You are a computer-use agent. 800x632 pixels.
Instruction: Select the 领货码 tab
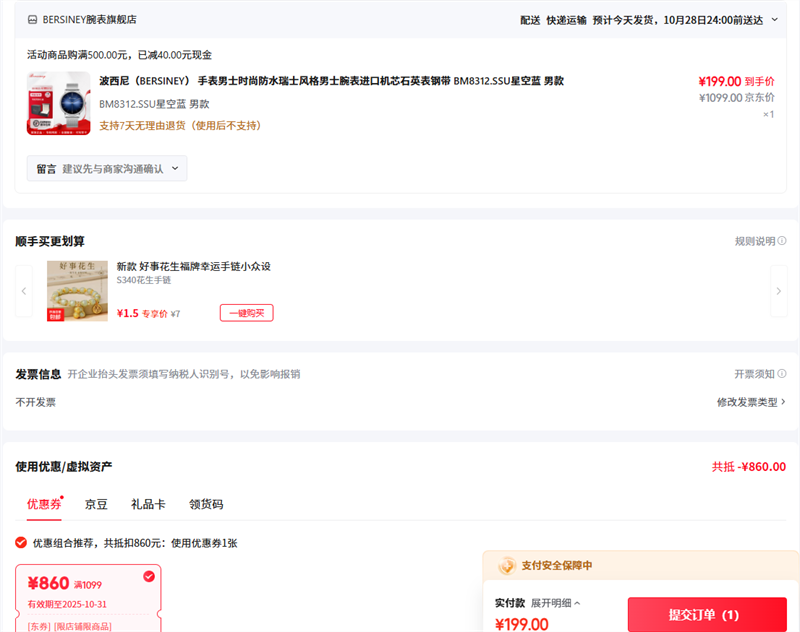click(x=206, y=504)
